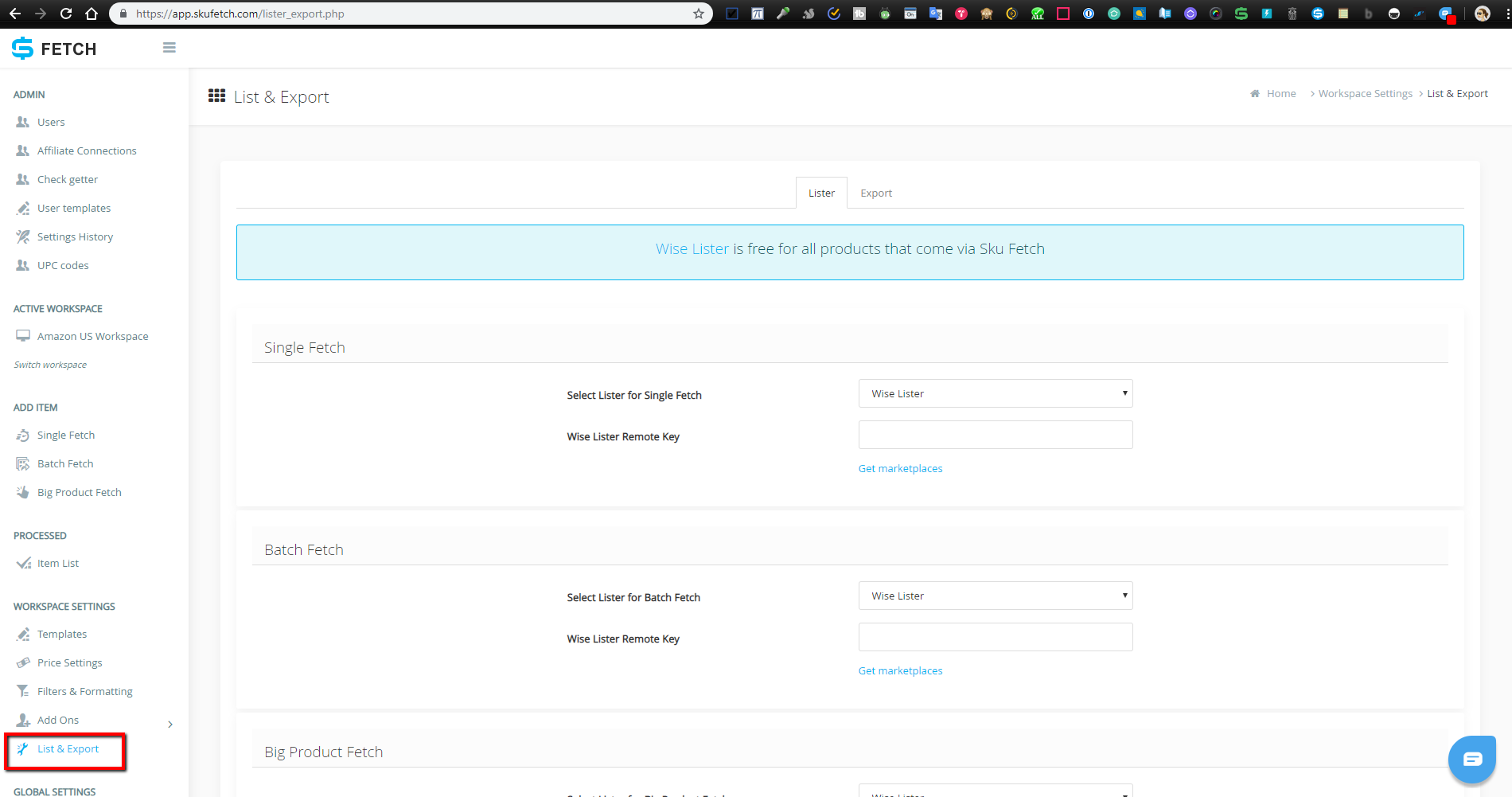Switch to the Export tab

876,193
